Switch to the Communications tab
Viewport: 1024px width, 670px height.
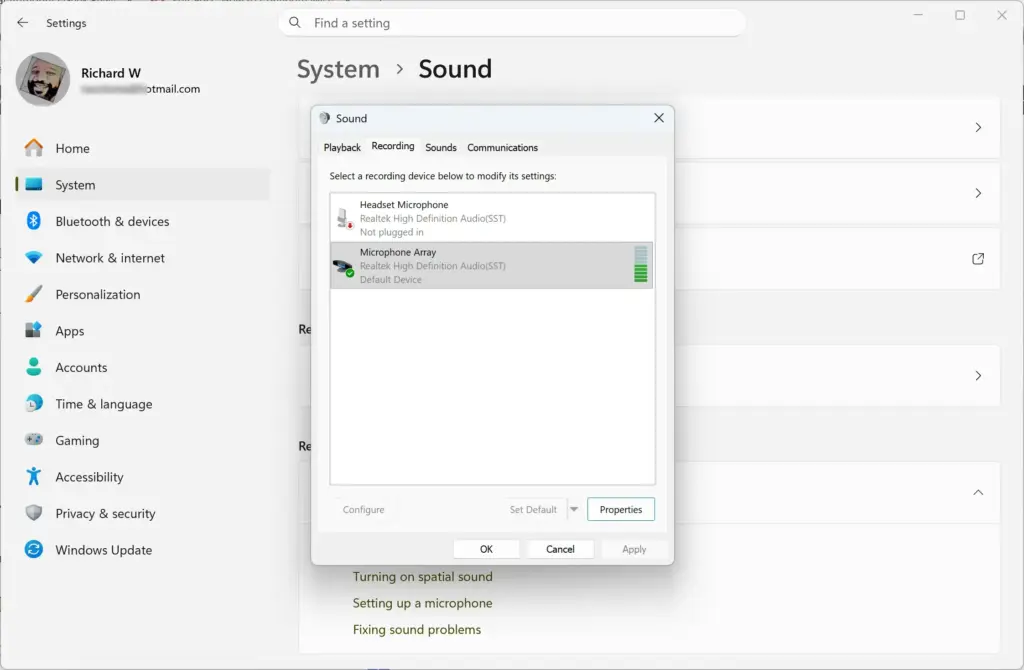pyautogui.click(x=502, y=148)
